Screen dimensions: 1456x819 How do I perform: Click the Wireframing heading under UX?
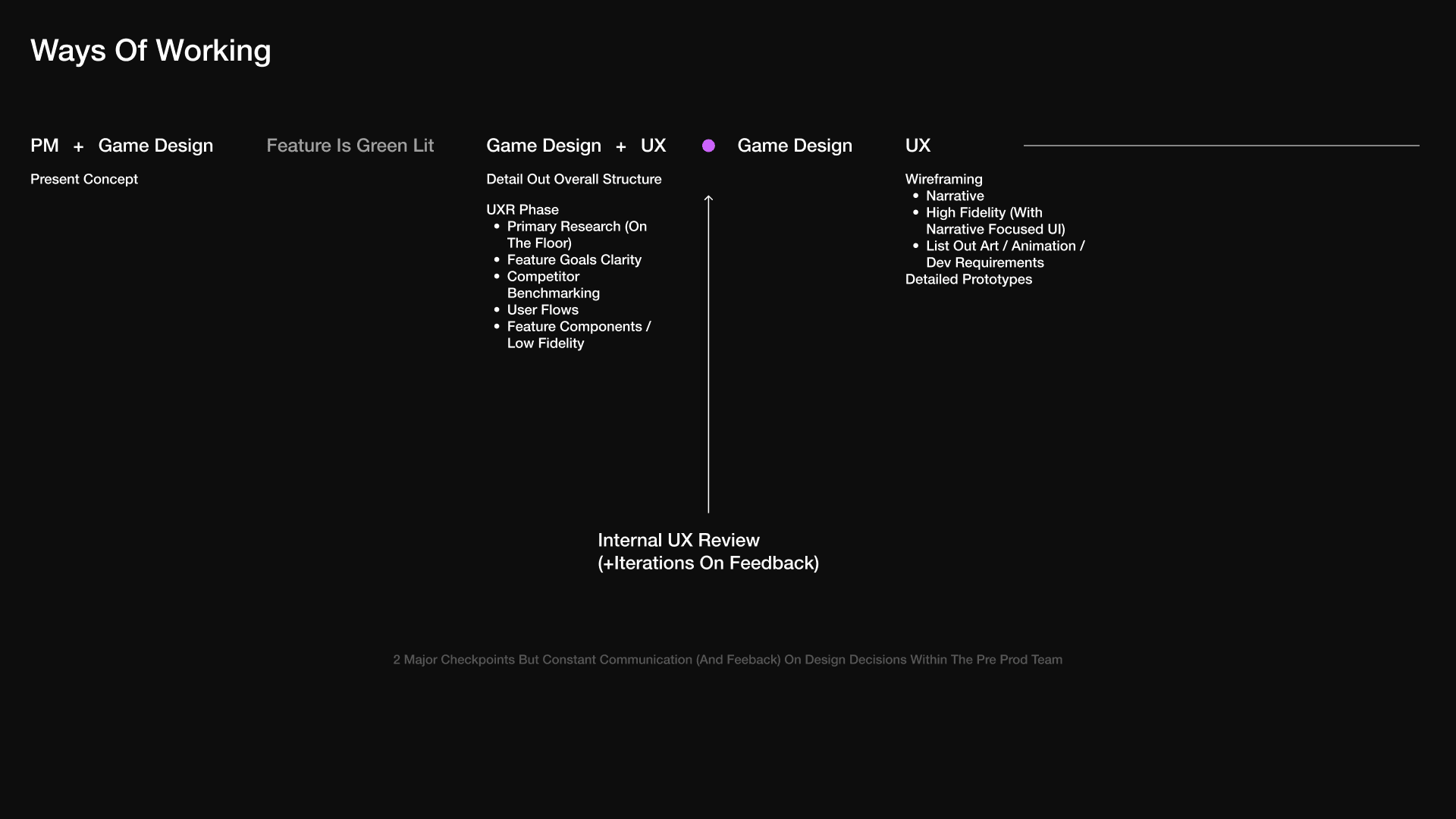[943, 179]
